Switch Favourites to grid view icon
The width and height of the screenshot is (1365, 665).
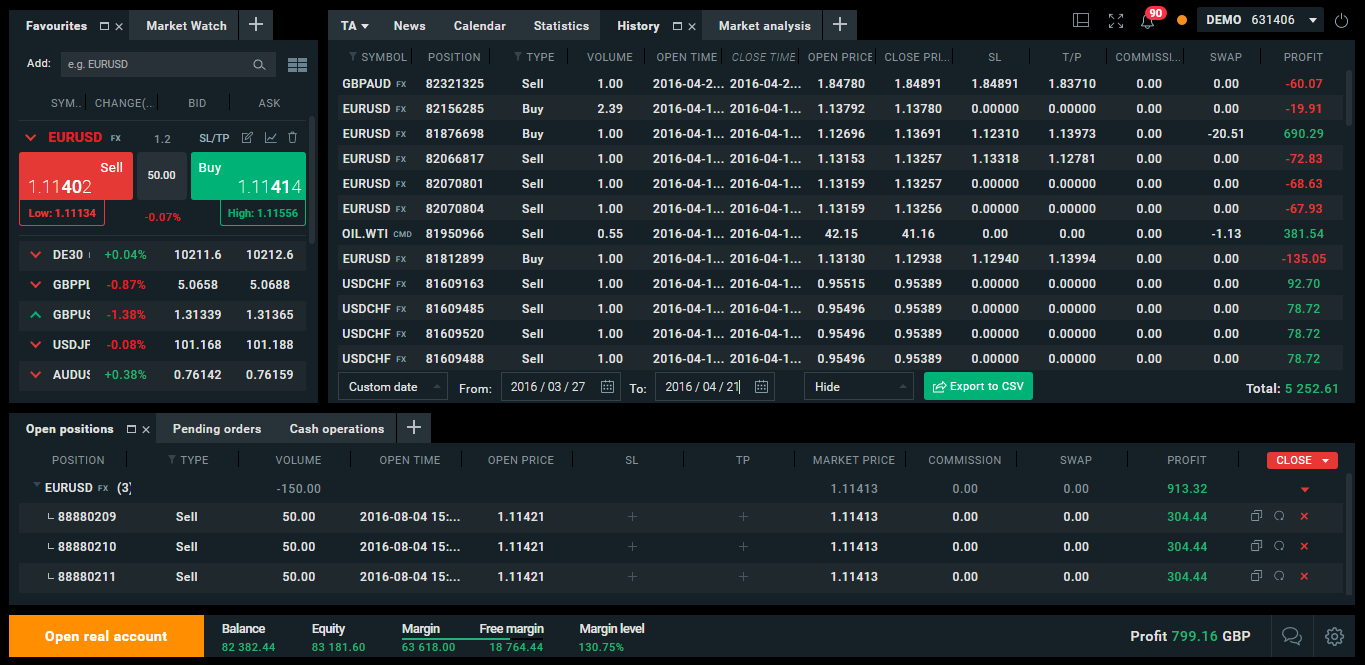(296, 65)
